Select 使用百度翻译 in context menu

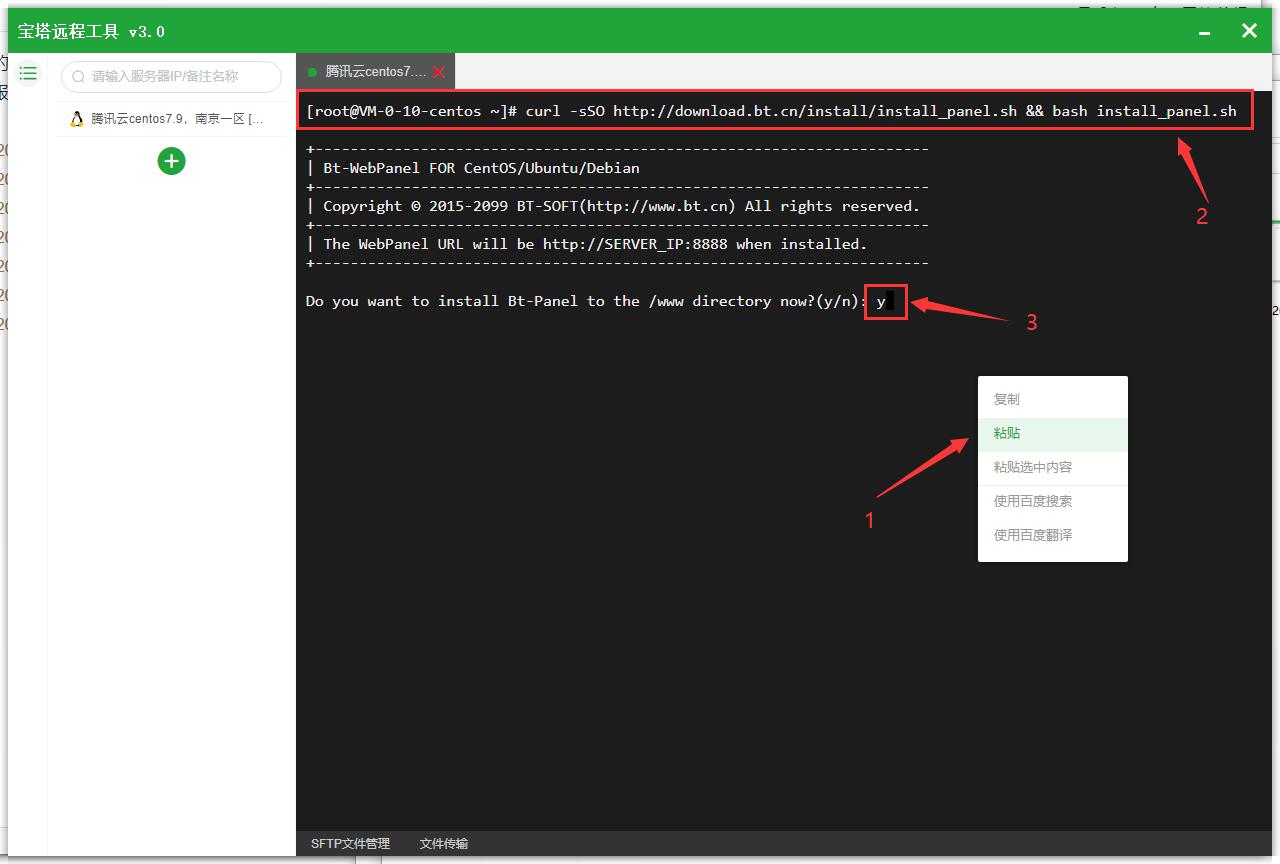coord(1032,535)
